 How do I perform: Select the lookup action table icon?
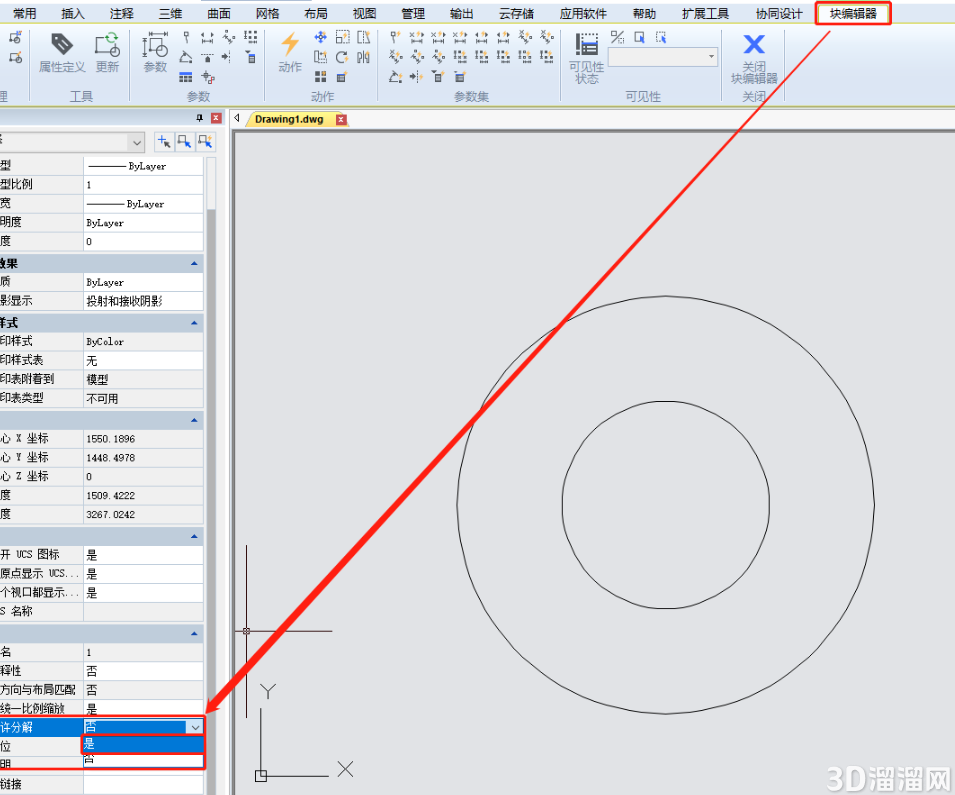pyautogui.click(x=342, y=77)
